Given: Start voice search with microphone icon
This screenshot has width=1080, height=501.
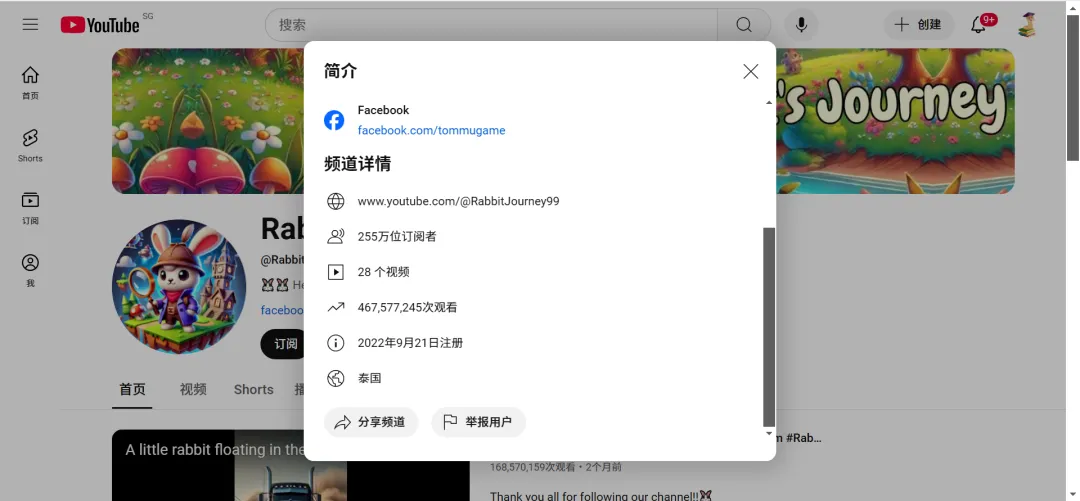Looking at the screenshot, I should [801, 25].
